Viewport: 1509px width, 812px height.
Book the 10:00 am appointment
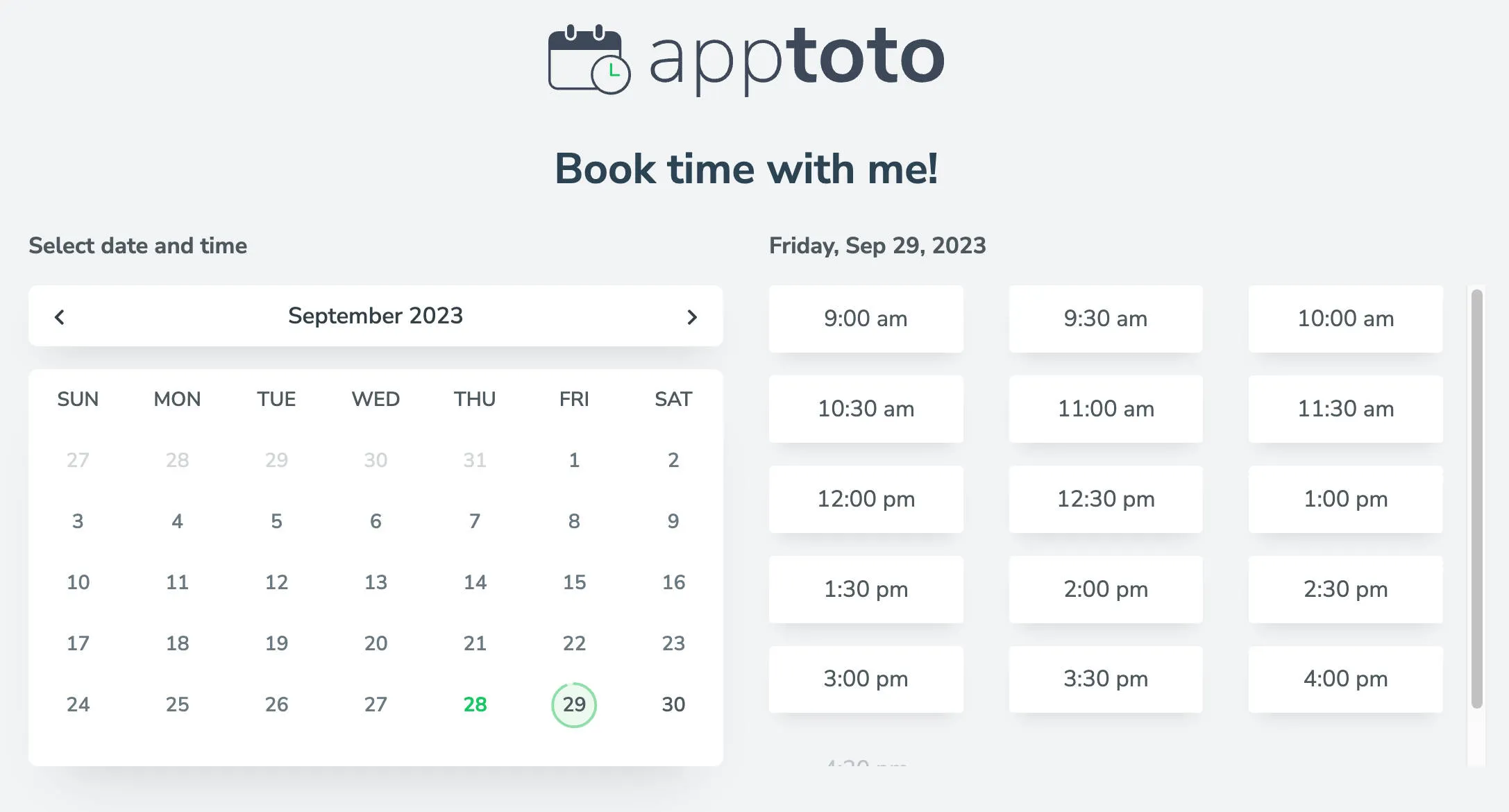1345,319
